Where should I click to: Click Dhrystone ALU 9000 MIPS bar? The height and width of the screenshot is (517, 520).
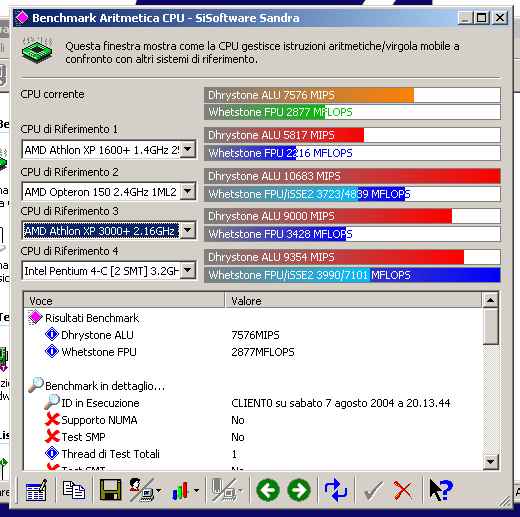[352, 216]
